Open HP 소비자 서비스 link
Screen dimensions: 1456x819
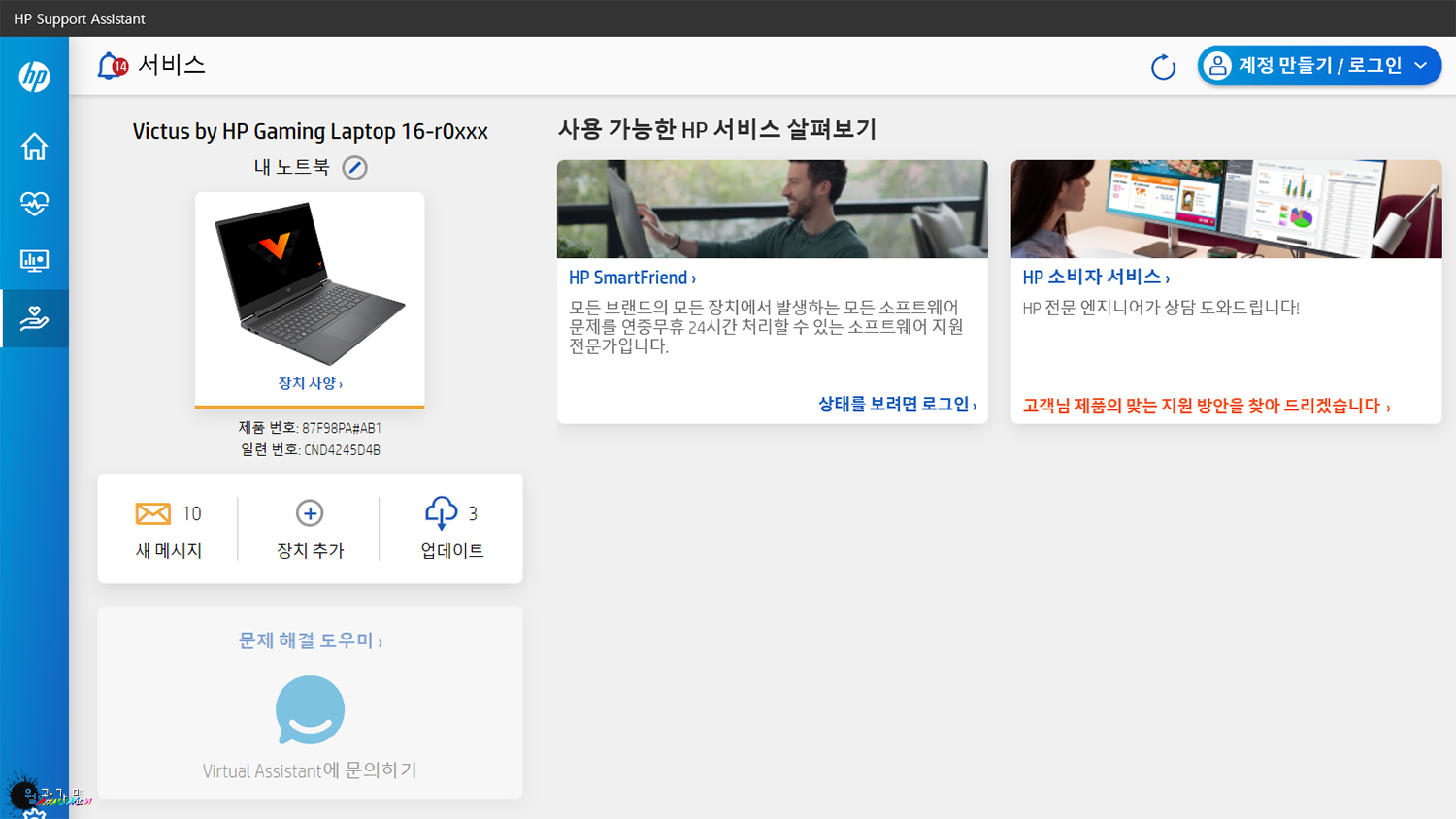click(1095, 278)
